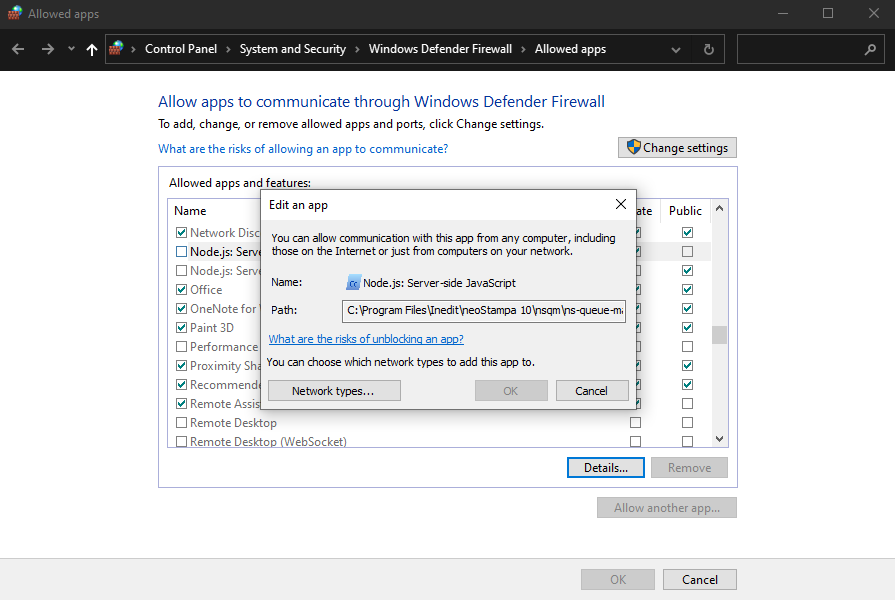Viewport: 895px width, 600px height.
Task: Click the forward navigation arrow
Action: pyautogui.click(x=48, y=49)
